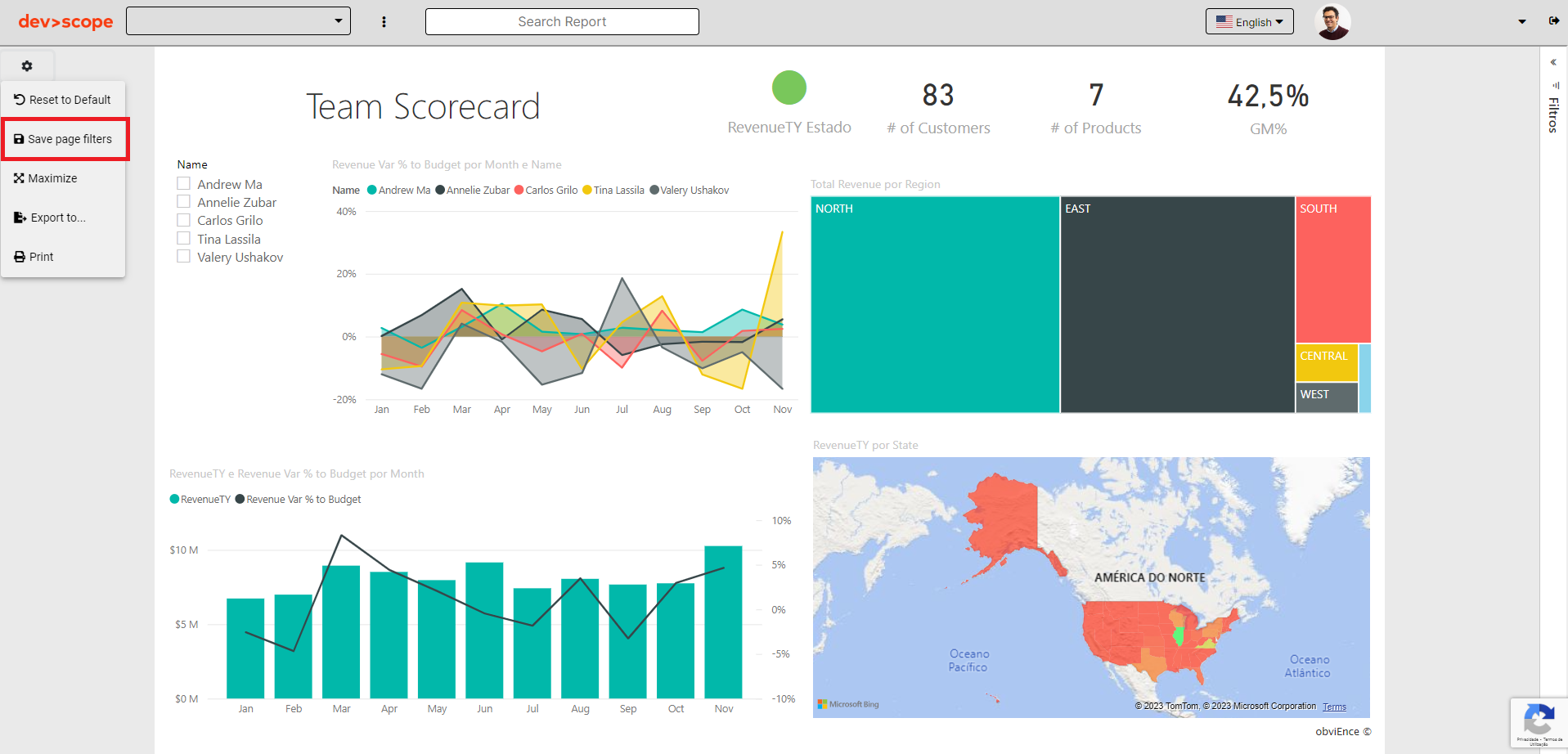
Task: Click the Search Report input field
Action: pos(561,21)
